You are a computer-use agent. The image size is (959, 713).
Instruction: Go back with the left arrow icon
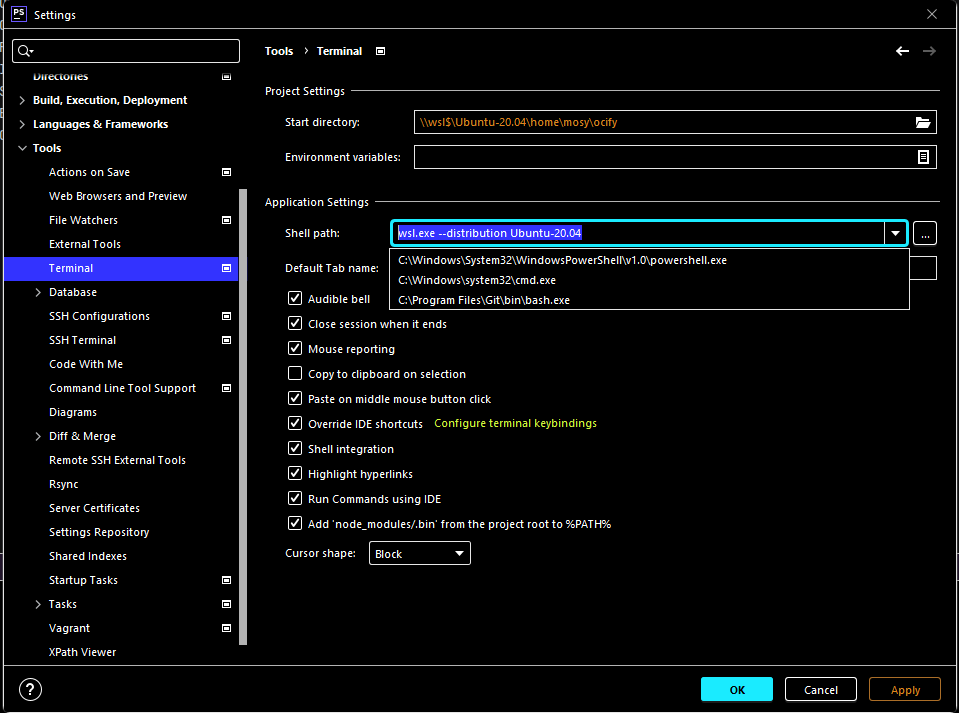(902, 51)
